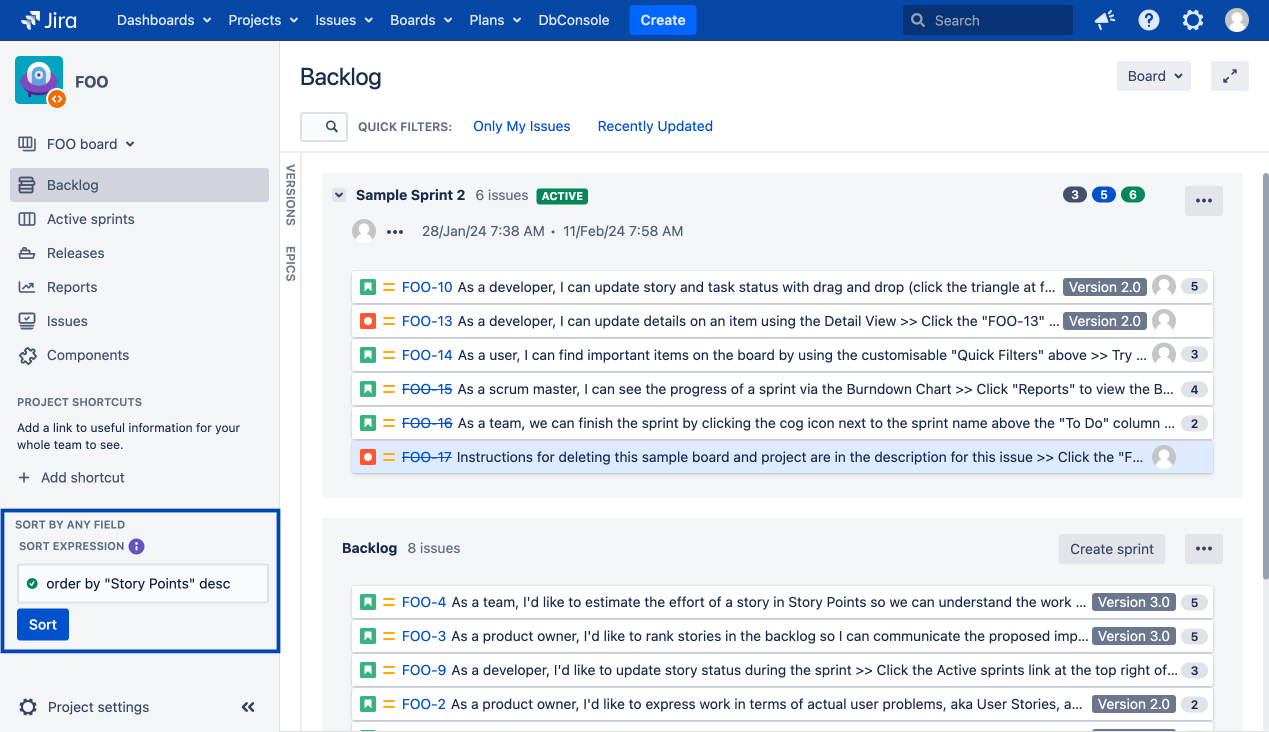
Task: Click the ellipsis next to sprint avatar
Action: pyautogui.click(x=395, y=232)
